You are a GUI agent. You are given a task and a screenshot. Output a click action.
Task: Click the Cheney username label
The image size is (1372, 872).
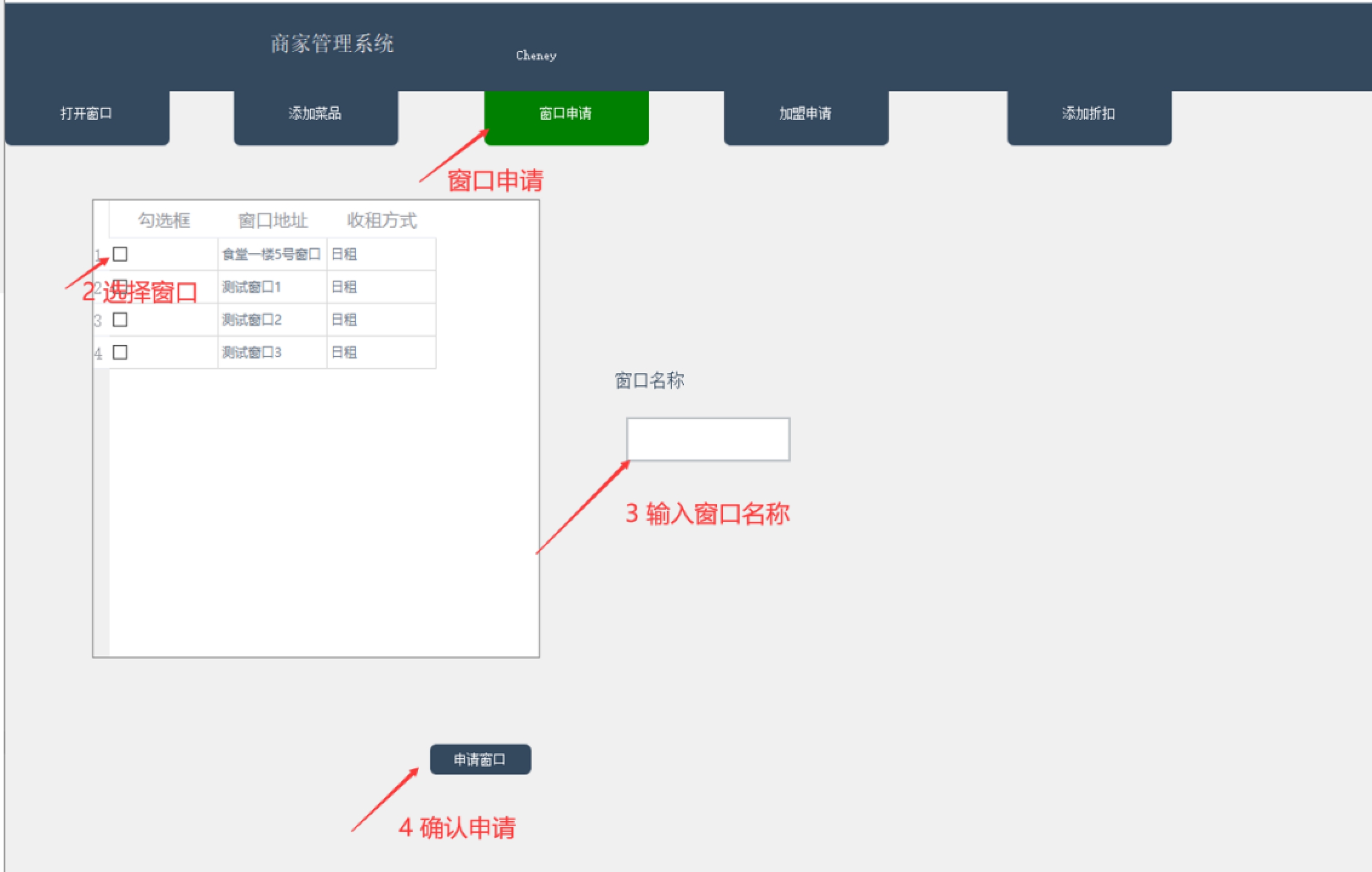click(536, 56)
